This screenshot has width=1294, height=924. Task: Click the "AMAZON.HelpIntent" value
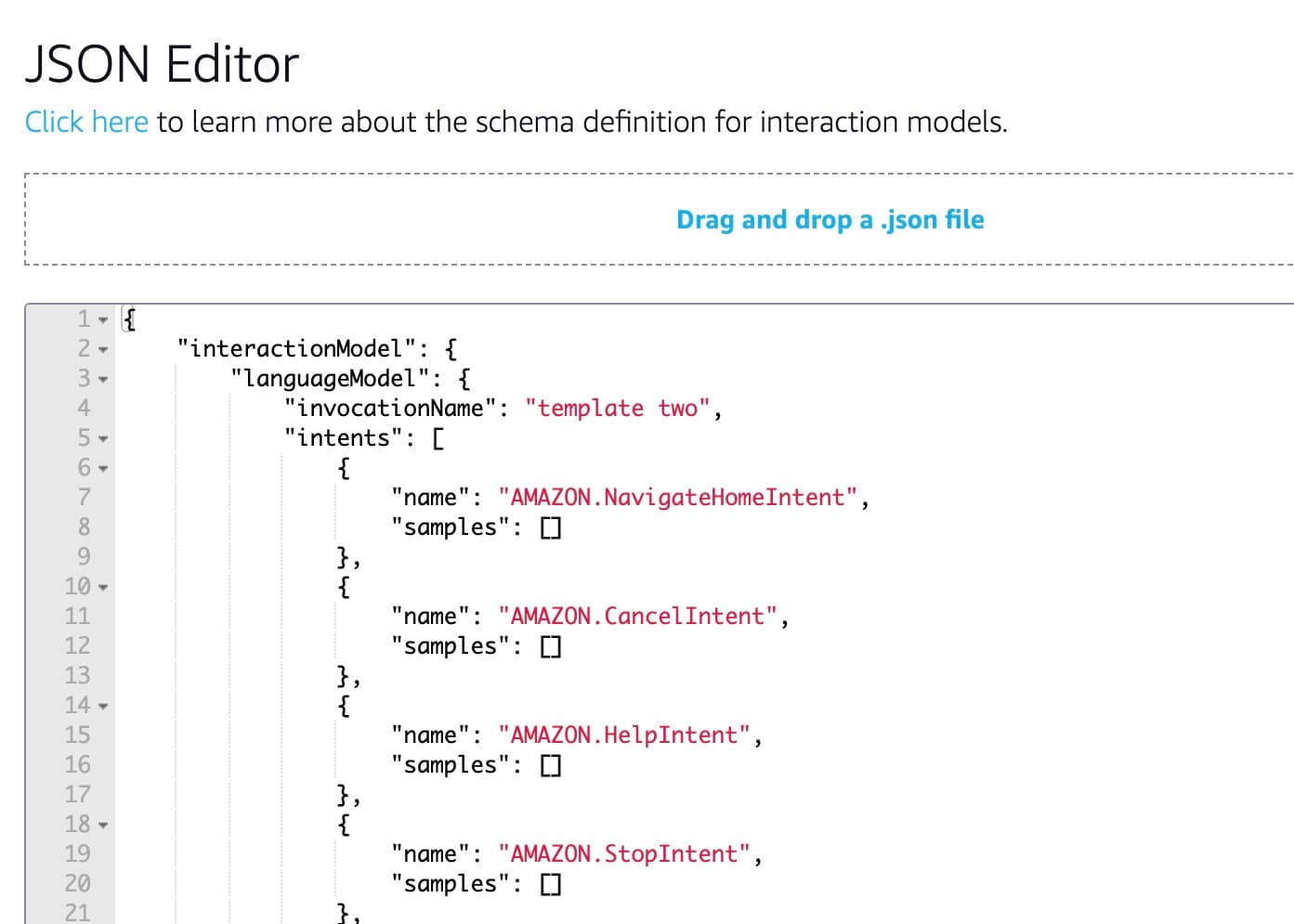click(624, 735)
